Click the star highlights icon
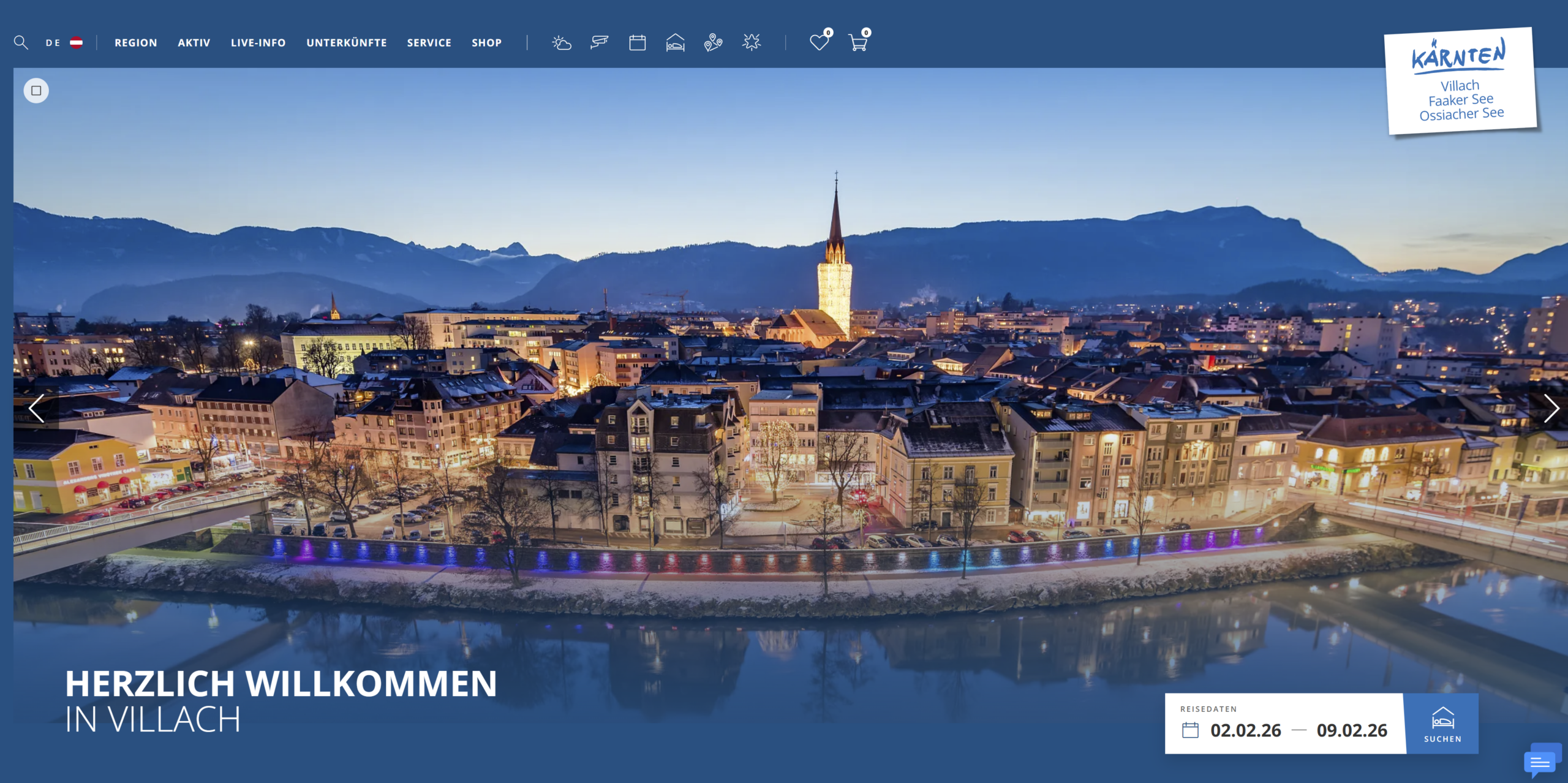Viewport: 1568px width, 783px height. [751, 42]
